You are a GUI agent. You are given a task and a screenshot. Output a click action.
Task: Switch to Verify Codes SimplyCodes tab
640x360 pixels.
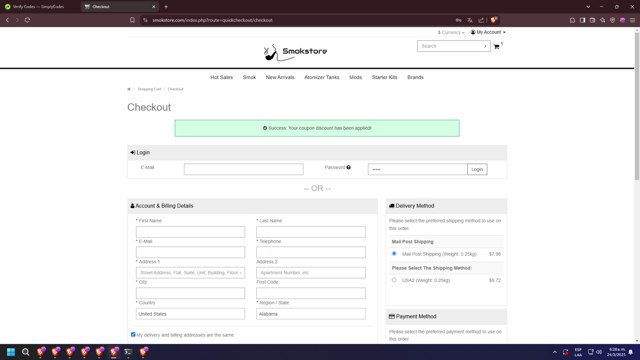click(x=39, y=7)
